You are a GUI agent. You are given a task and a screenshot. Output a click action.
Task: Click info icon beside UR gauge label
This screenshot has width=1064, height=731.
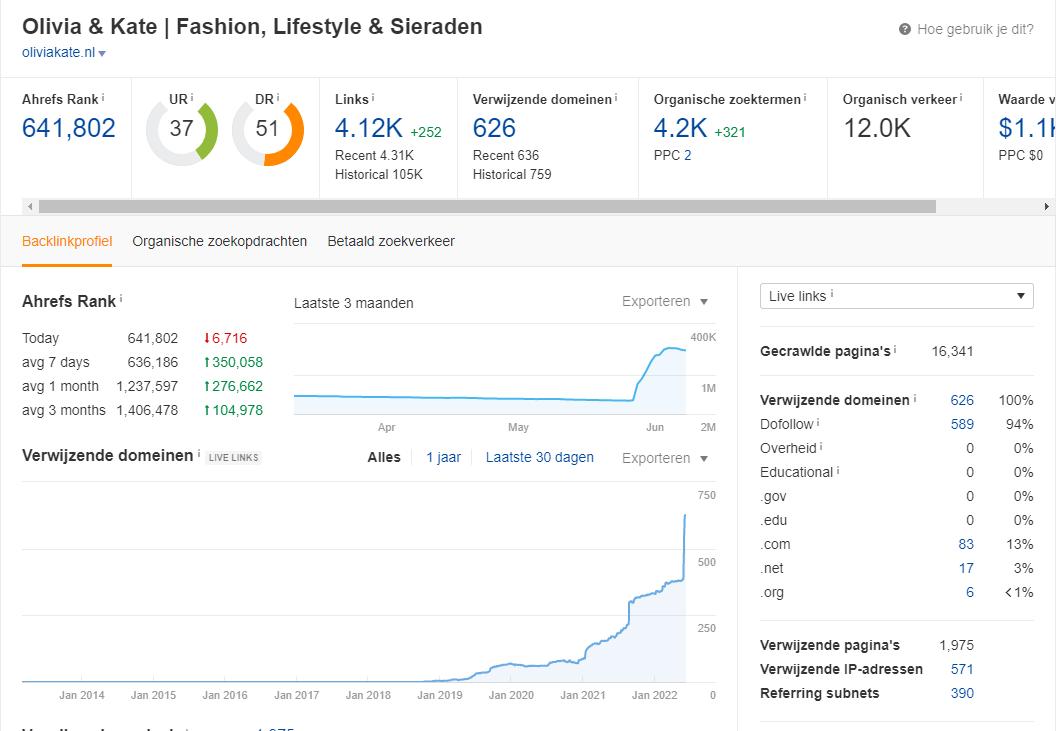[x=192, y=98]
